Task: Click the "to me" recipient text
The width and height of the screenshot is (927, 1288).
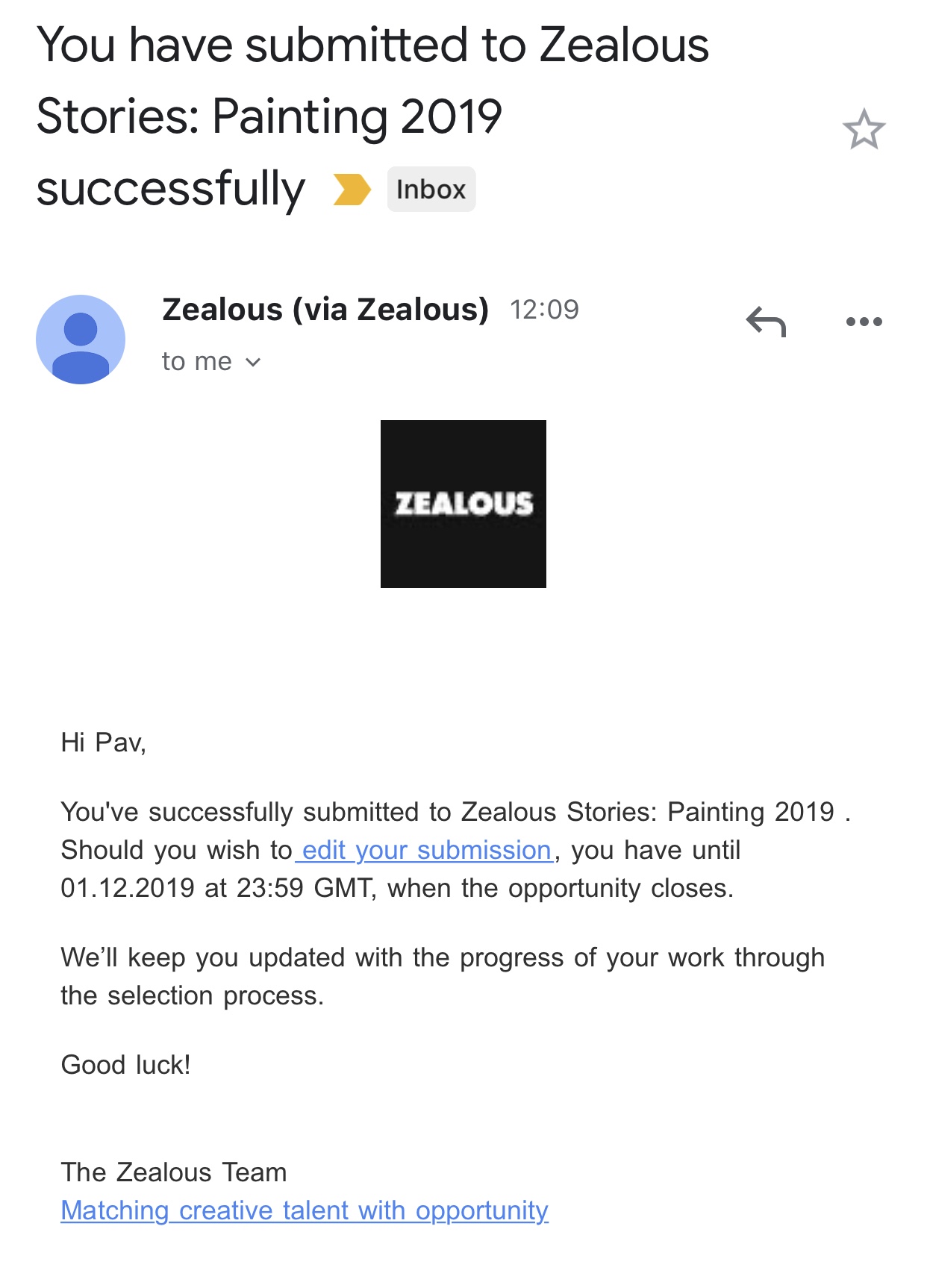Action: [x=197, y=362]
